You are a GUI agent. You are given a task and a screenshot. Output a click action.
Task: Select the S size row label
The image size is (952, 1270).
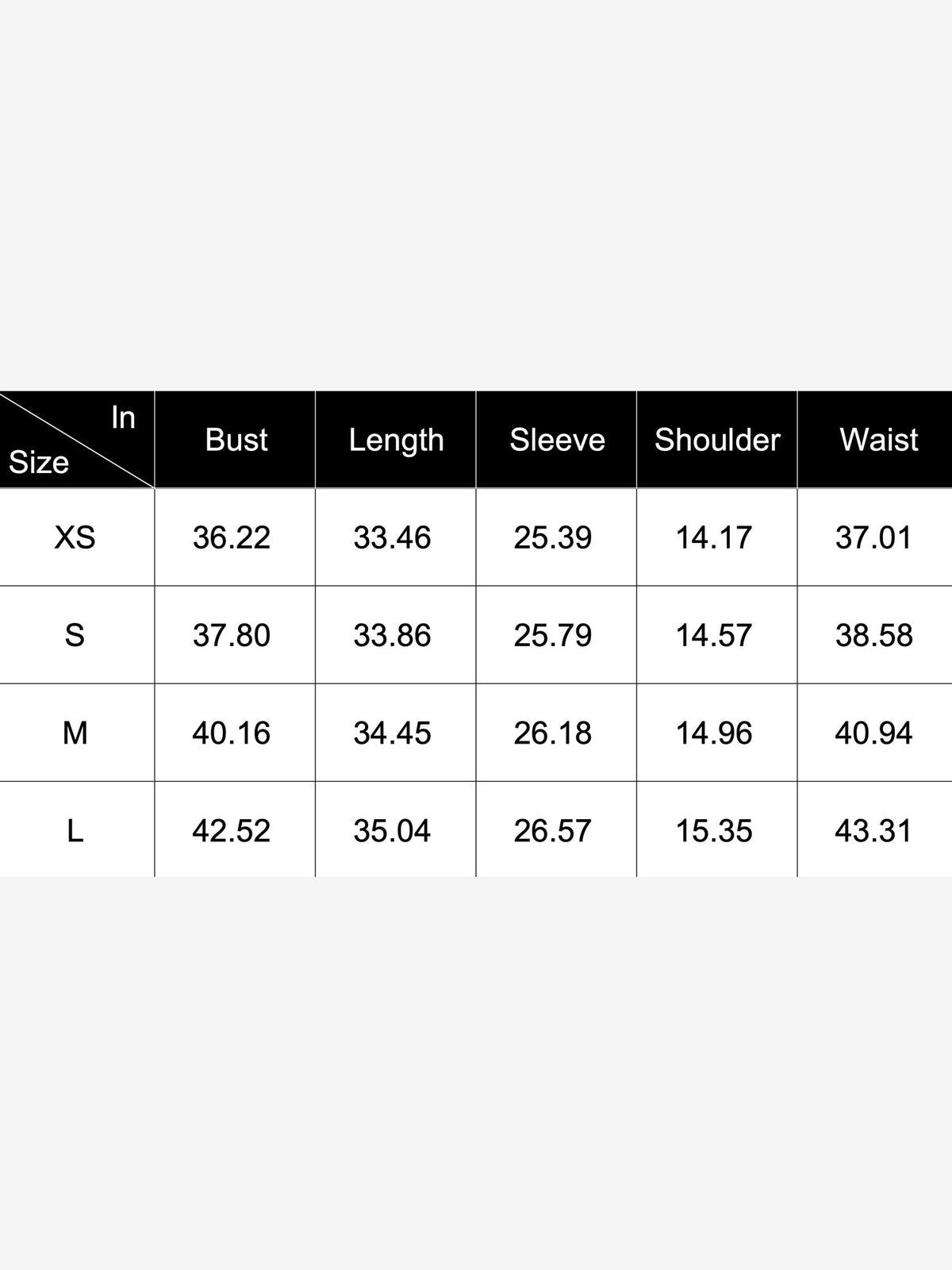tap(75, 635)
